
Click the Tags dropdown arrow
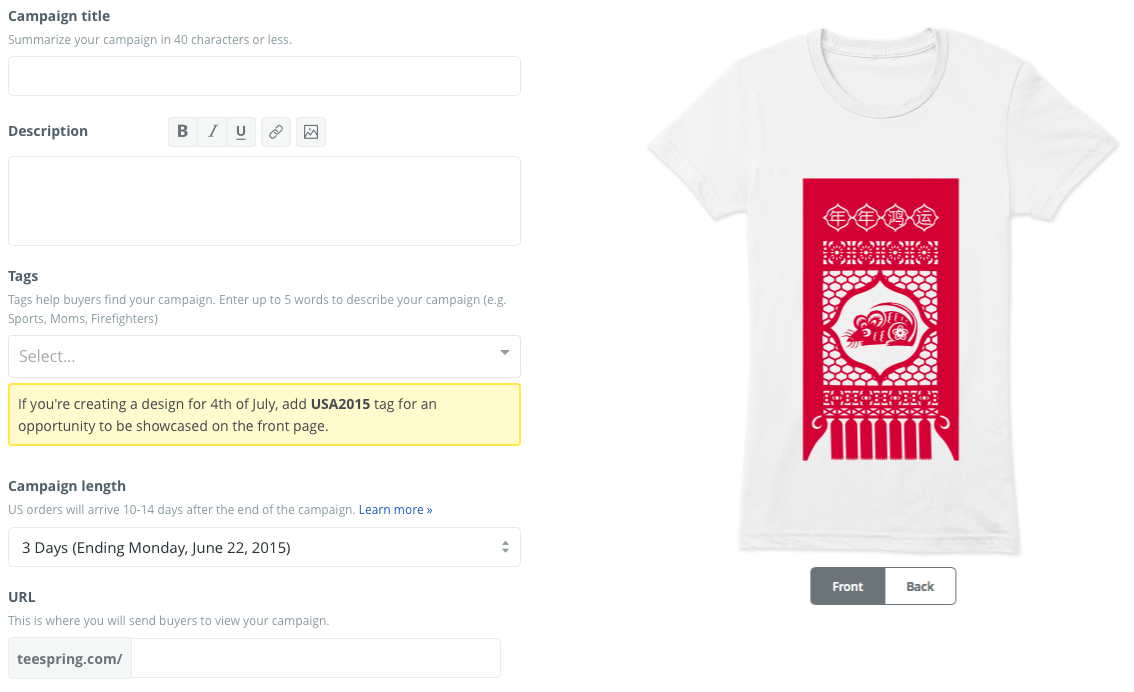coord(504,353)
